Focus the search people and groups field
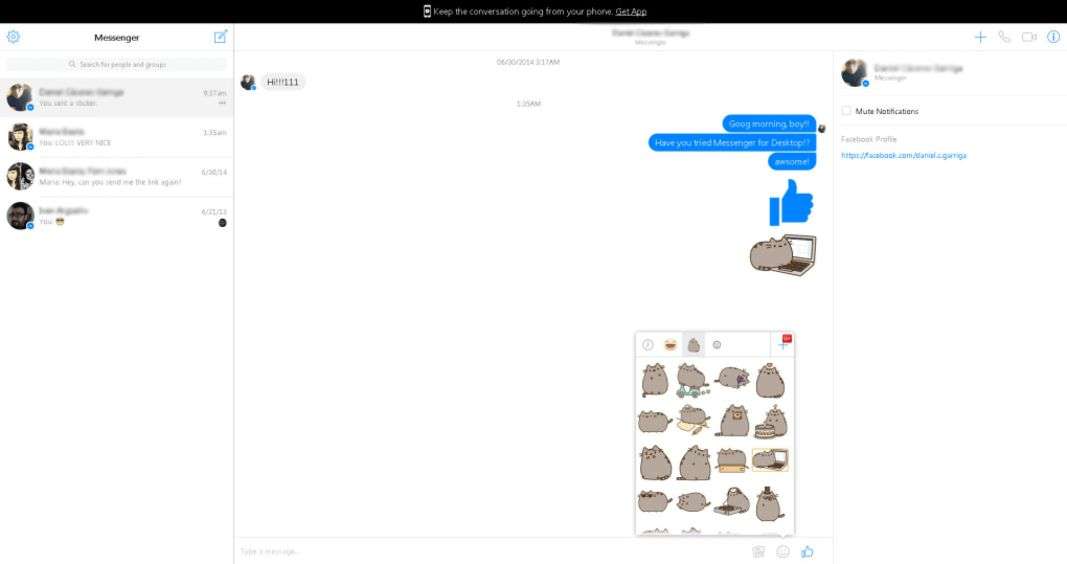 (x=116, y=64)
